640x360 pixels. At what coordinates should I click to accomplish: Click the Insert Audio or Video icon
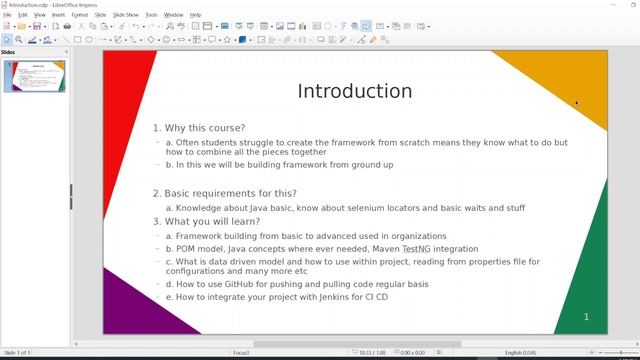point(291,26)
